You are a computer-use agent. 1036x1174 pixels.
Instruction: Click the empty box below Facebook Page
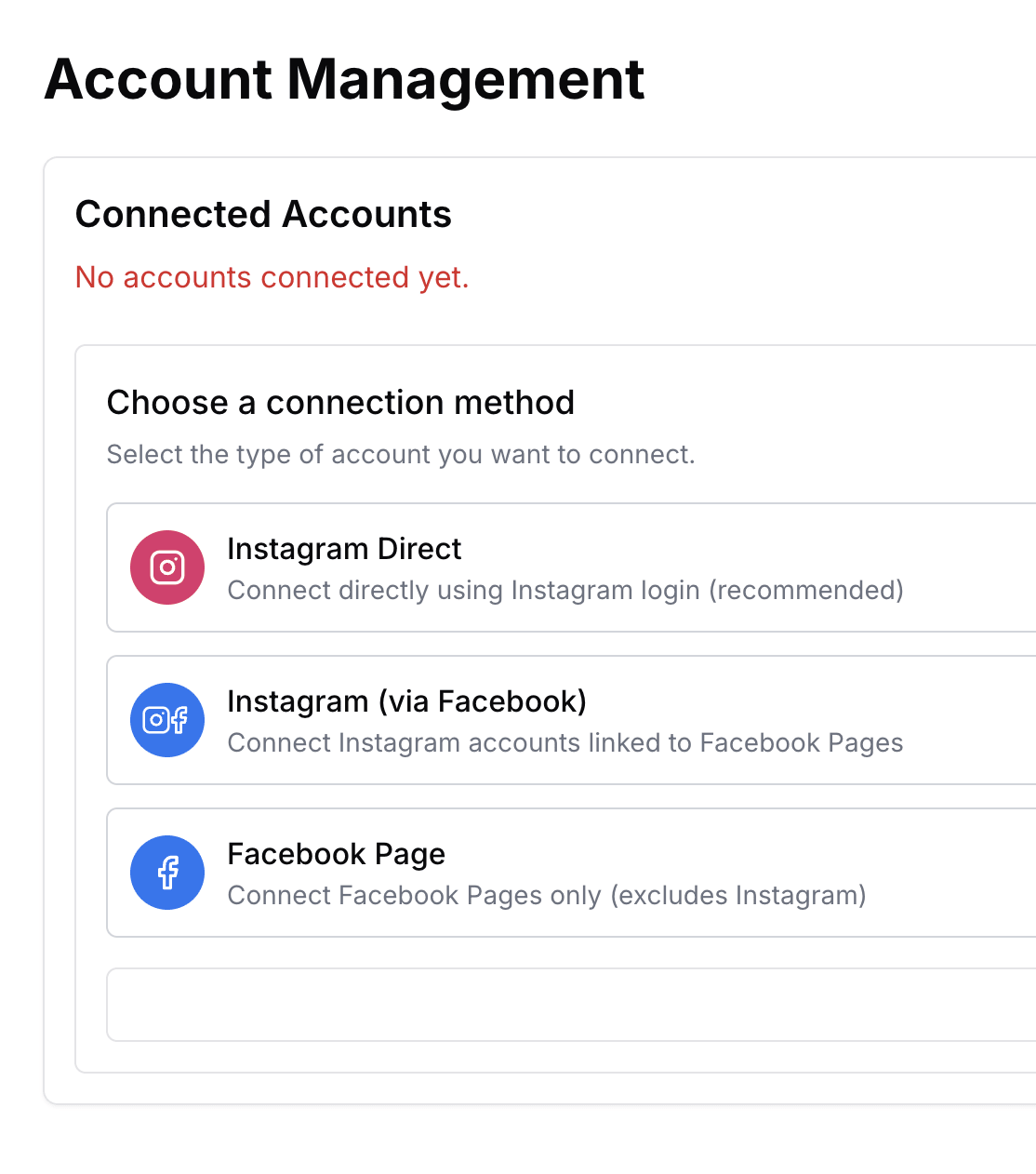click(x=572, y=1005)
